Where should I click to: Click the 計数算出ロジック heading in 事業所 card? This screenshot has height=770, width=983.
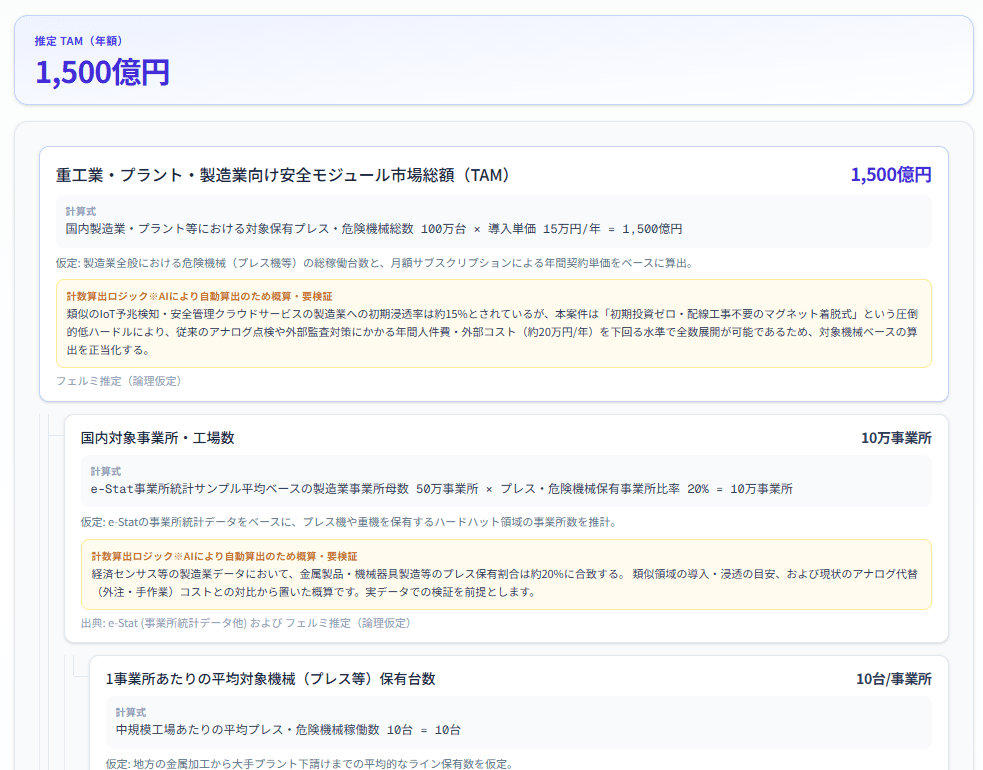pyautogui.click(x=224, y=556)
